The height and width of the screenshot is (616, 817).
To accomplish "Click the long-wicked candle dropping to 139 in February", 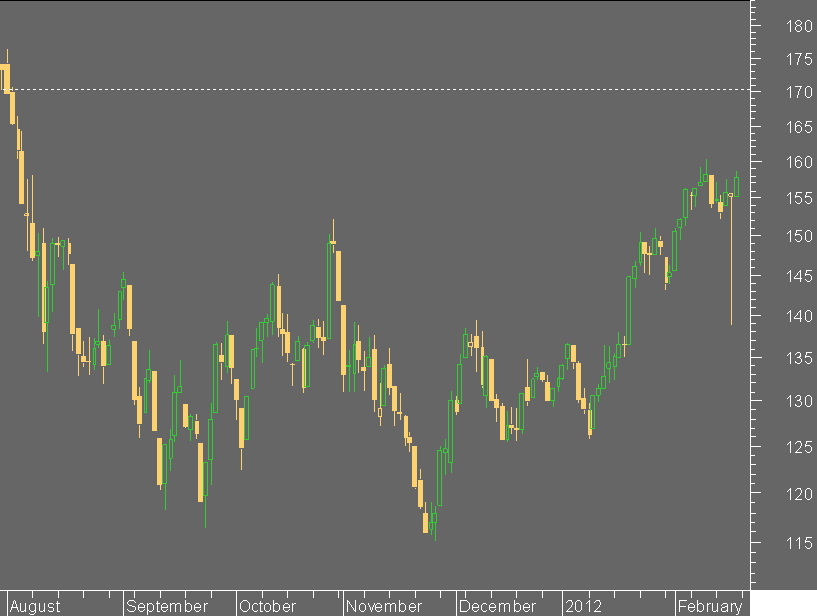I will (731, 259).
